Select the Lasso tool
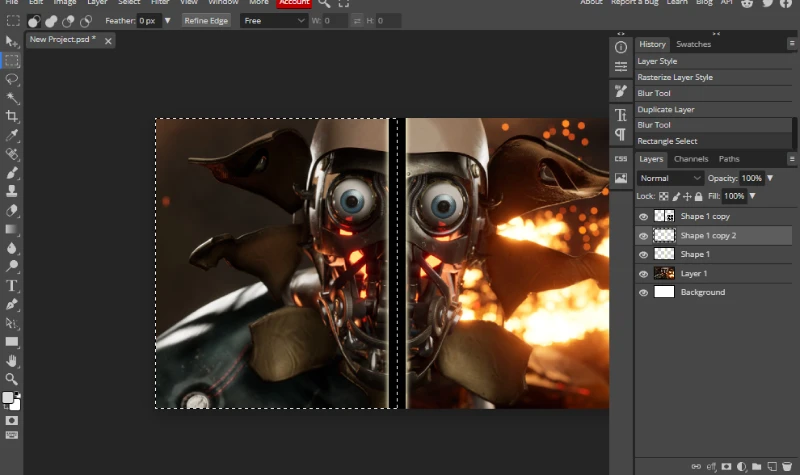The width and height of the screenshot is (800, 475). 12,79
